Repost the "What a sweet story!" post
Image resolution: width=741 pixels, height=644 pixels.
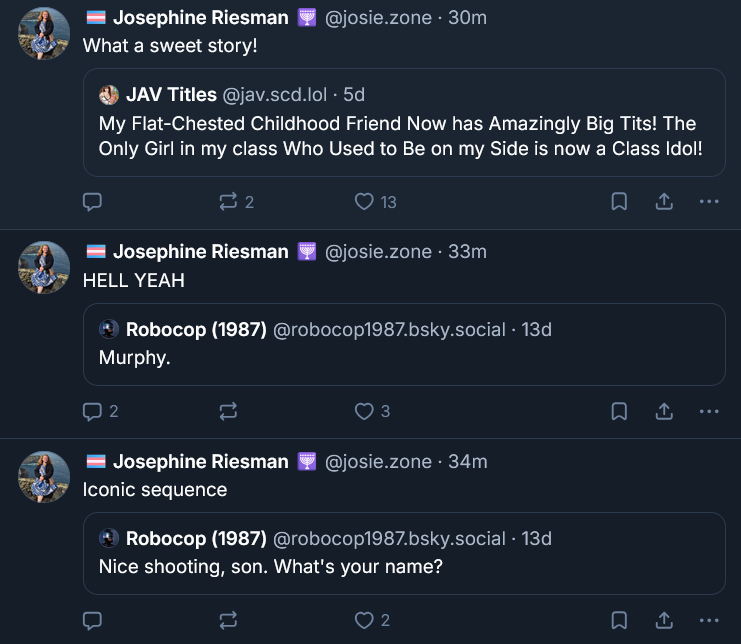(228, 202)
